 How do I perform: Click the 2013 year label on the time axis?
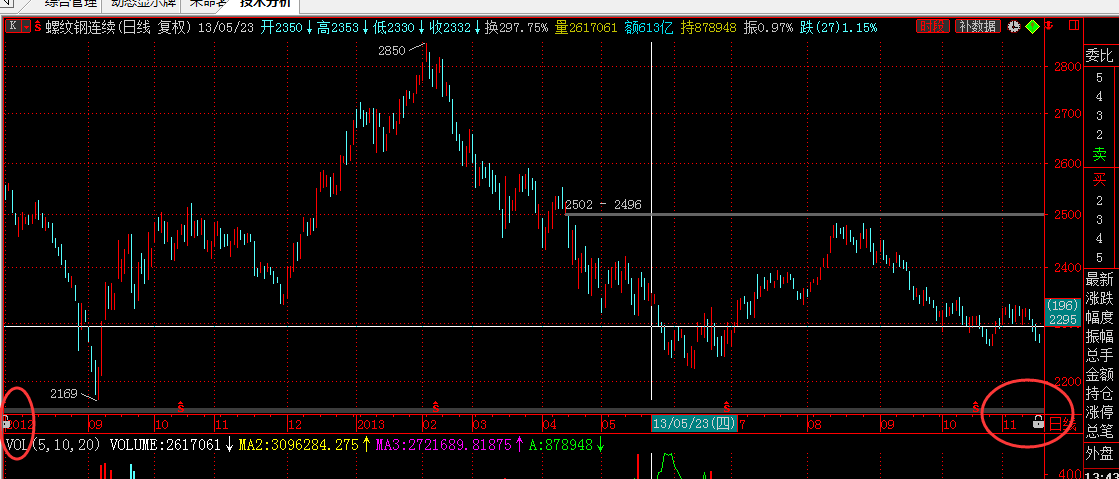[x=371, y=424]
